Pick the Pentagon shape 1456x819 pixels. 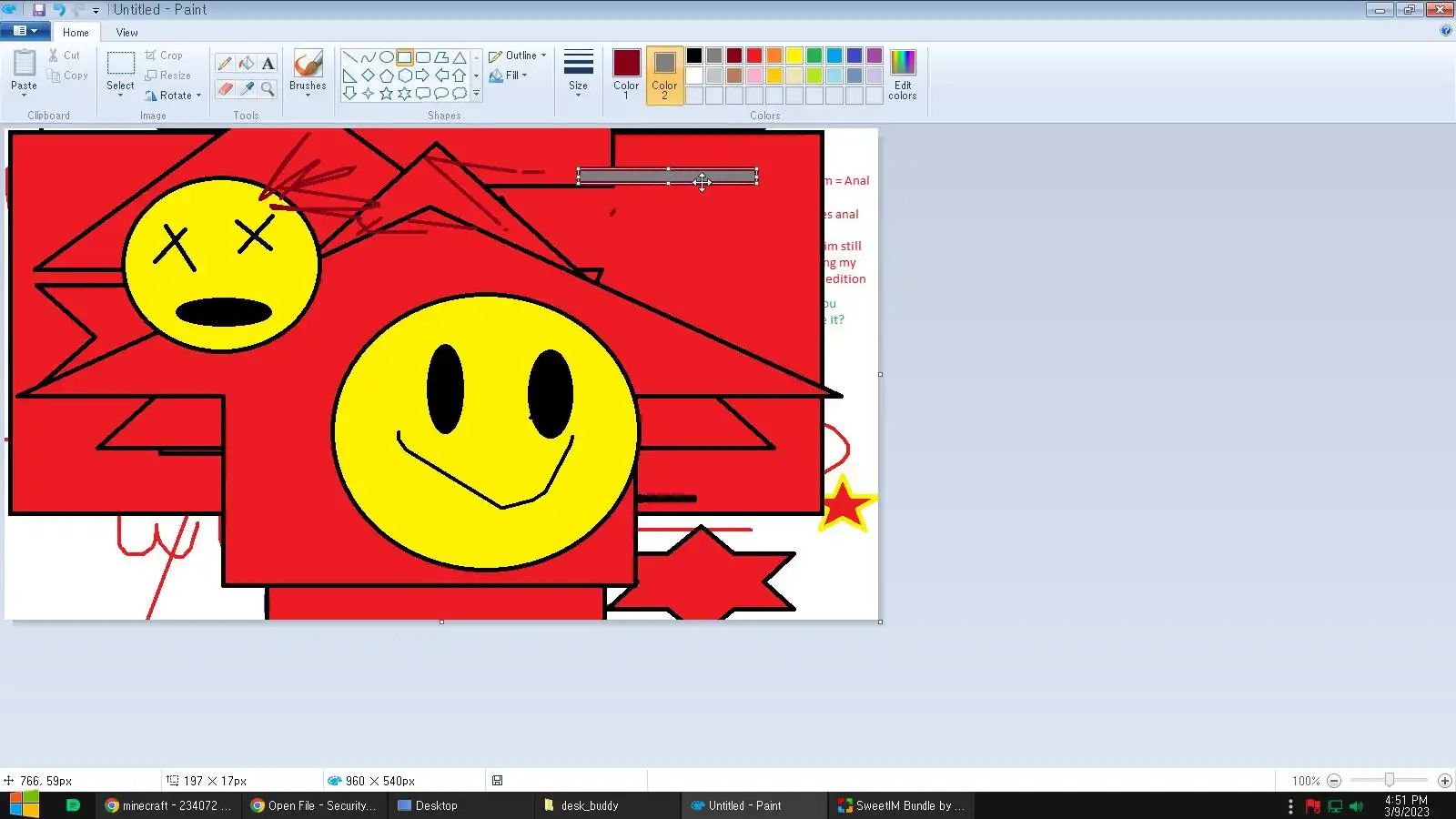click(386, 76)
